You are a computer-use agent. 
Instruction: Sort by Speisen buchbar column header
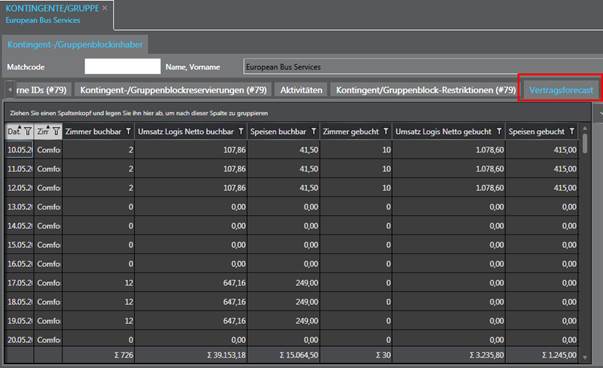(278, 132)
